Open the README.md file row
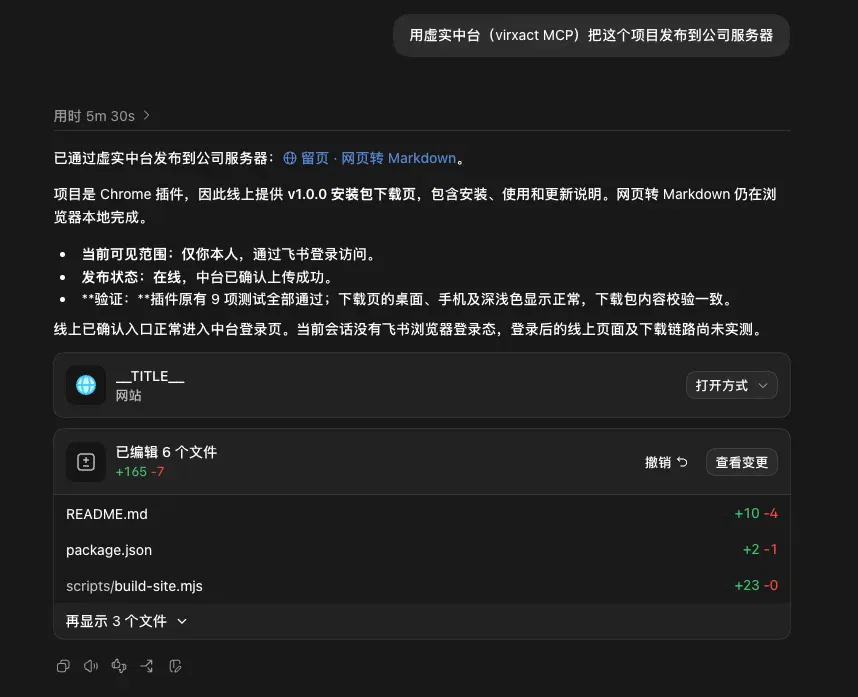Screen dimensions: 858x697 coord(422,514)
